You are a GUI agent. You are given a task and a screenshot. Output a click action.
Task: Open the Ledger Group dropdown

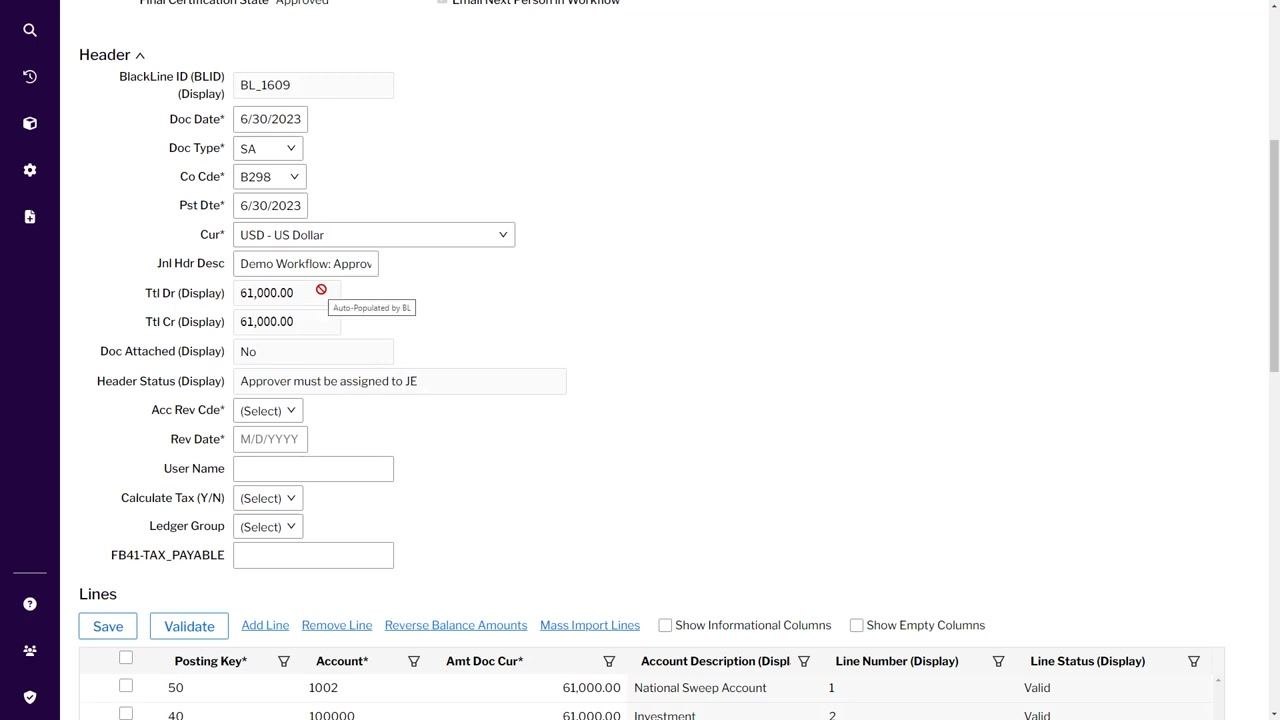pyautogui.click(x=268, y=527)
